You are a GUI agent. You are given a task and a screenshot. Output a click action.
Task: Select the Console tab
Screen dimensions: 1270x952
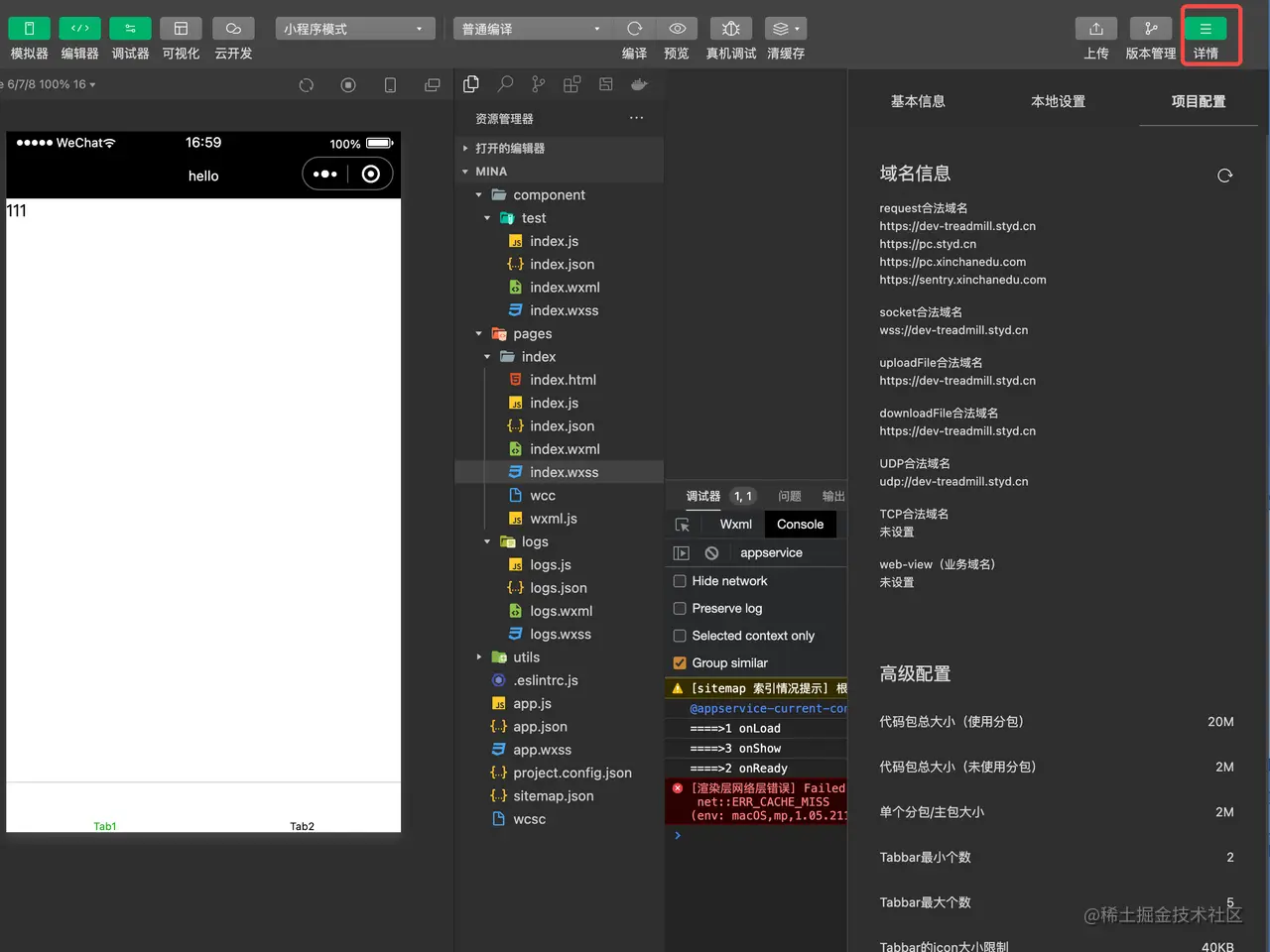pyautogui.click(x=800, y=525)
